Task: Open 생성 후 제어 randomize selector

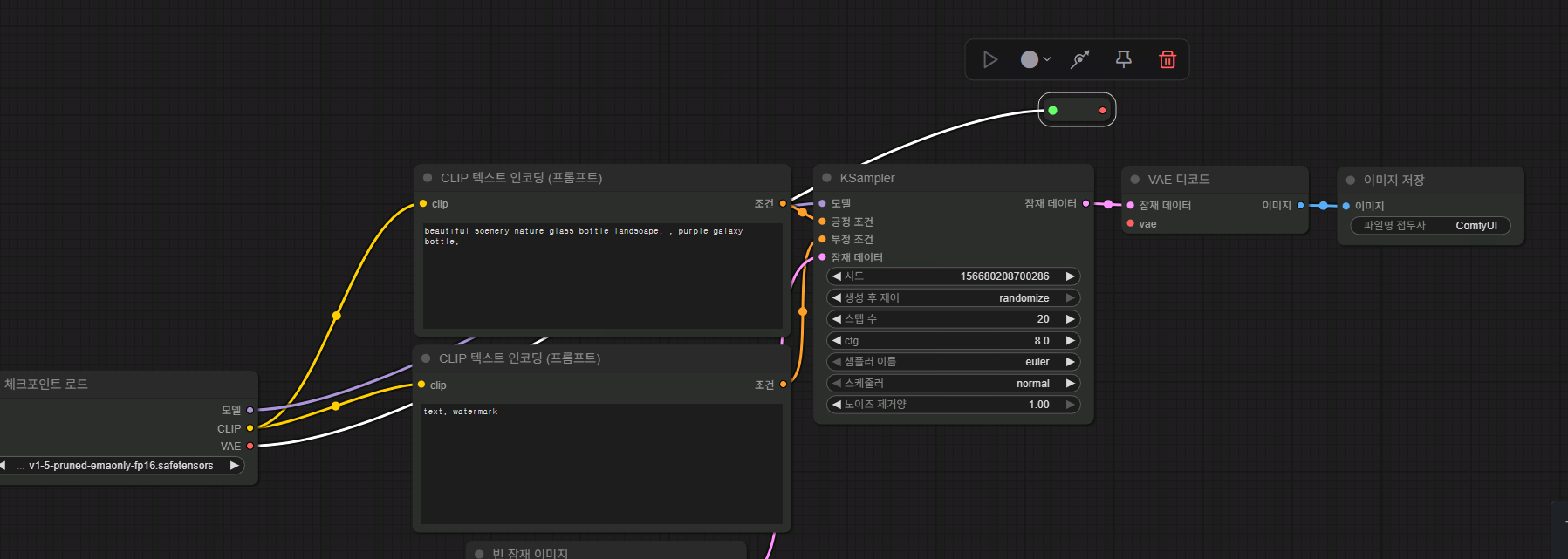Action: coord(953,298)
